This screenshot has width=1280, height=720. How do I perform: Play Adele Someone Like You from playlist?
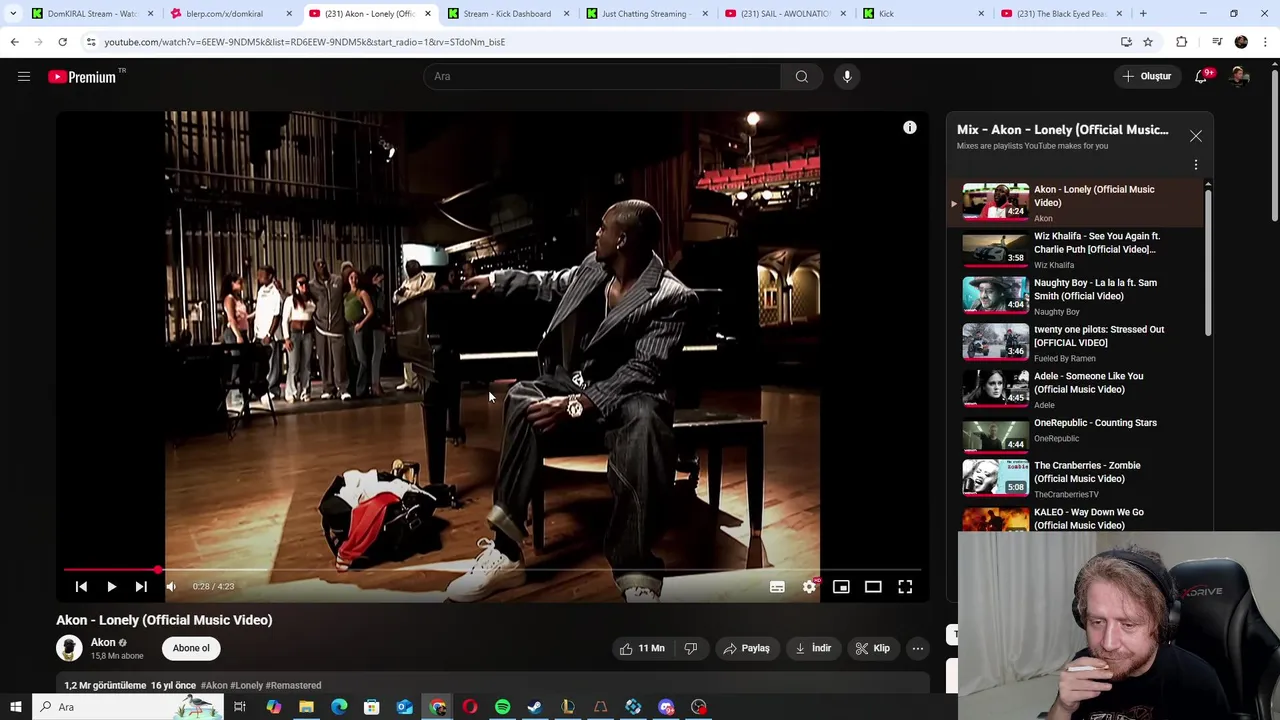1075,390
